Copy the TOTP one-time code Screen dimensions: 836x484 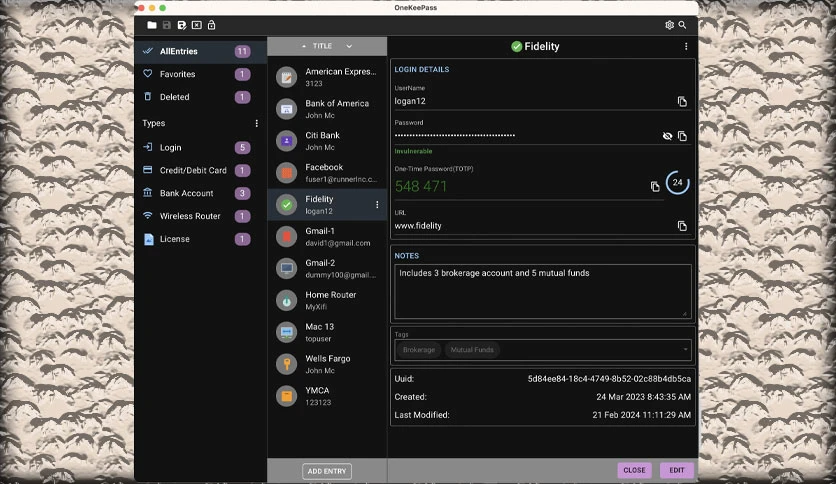point(655,186)
